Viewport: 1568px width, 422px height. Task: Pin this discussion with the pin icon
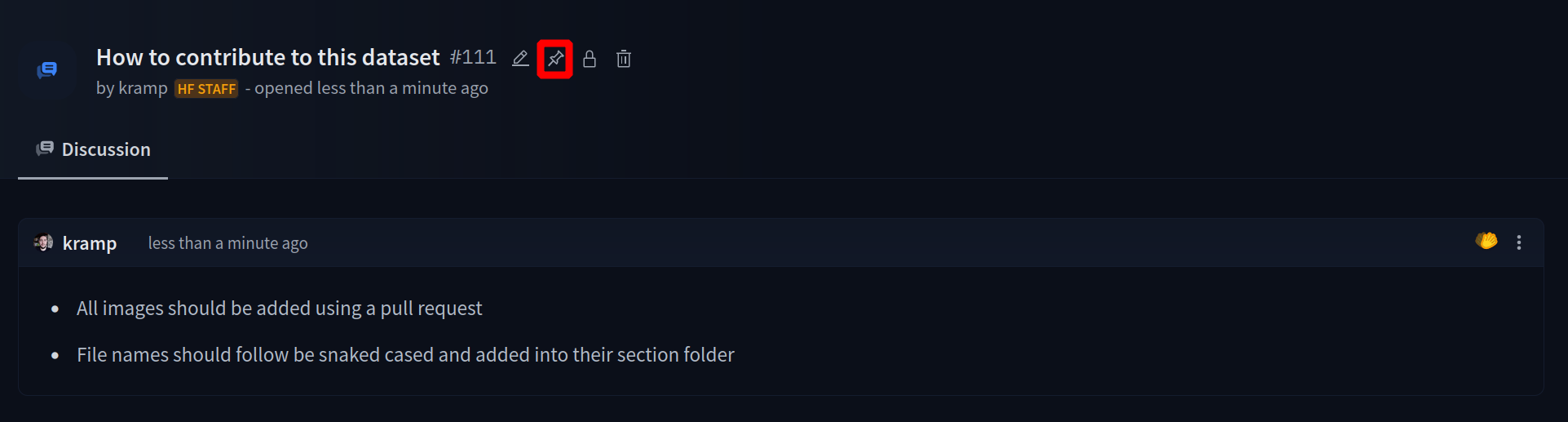click(x=555, y=59)
